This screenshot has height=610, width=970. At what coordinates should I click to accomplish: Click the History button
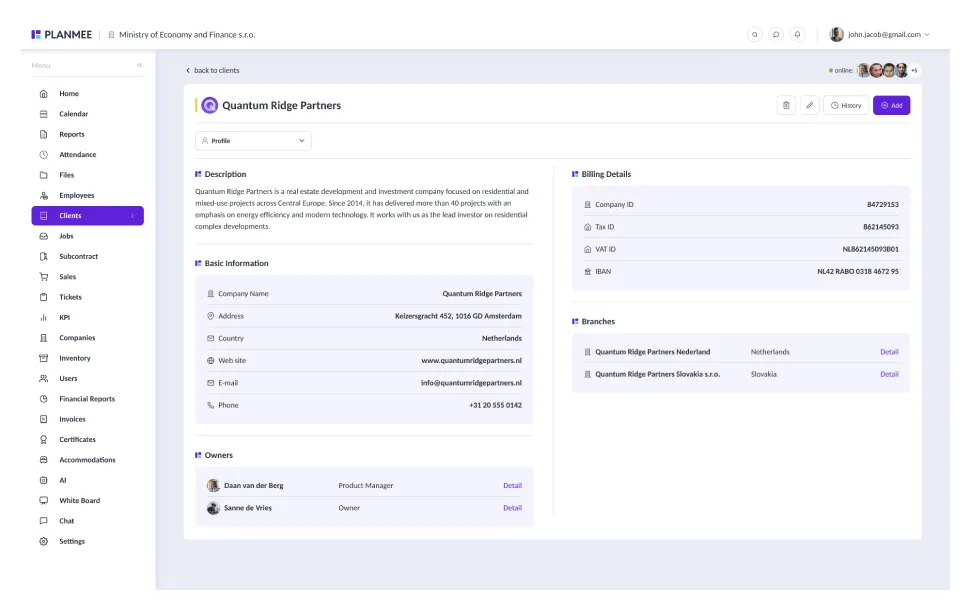pyautogui.click(x=846, y=105)
